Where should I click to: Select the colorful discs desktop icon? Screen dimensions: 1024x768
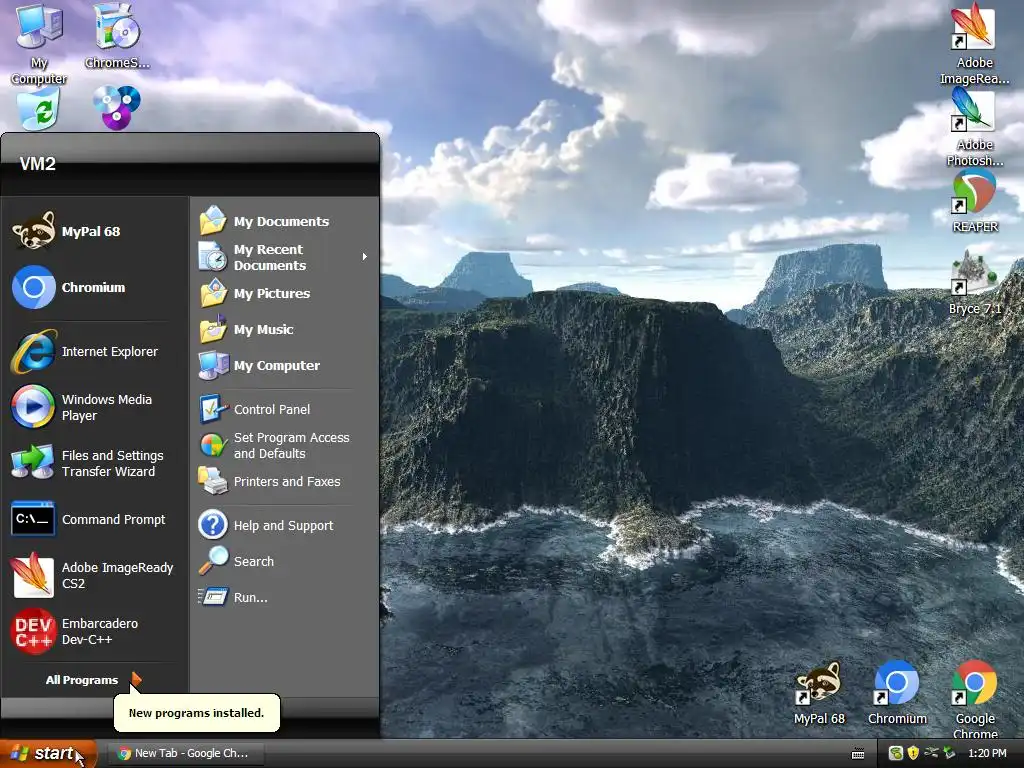pyautogui.click(x=116, y=107)
